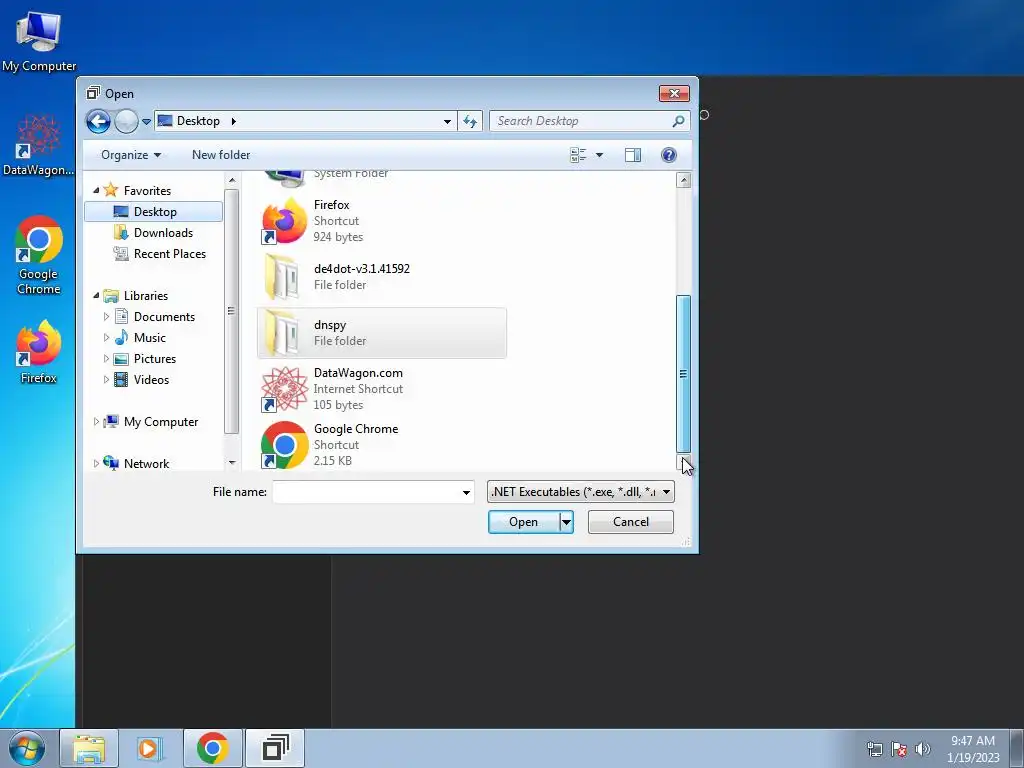
Task: Click file list scroll up arrow
Action: [684, 180]
